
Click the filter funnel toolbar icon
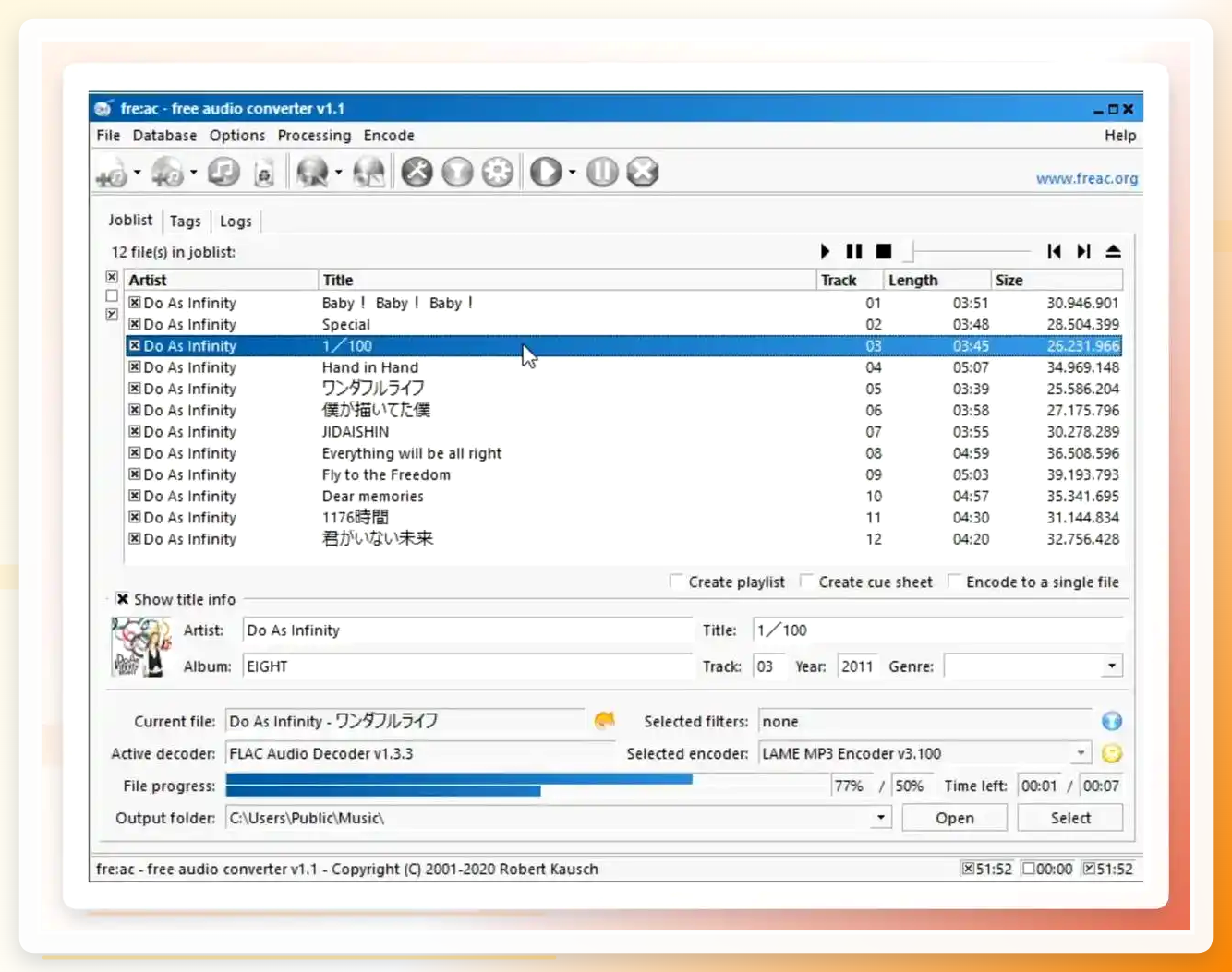coord(457,172)
